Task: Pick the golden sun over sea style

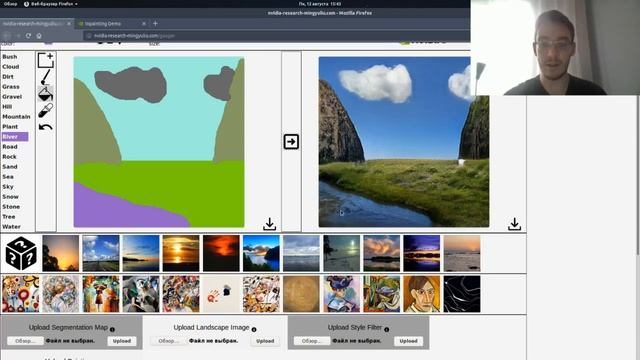Action: click(x=181, y=253)
